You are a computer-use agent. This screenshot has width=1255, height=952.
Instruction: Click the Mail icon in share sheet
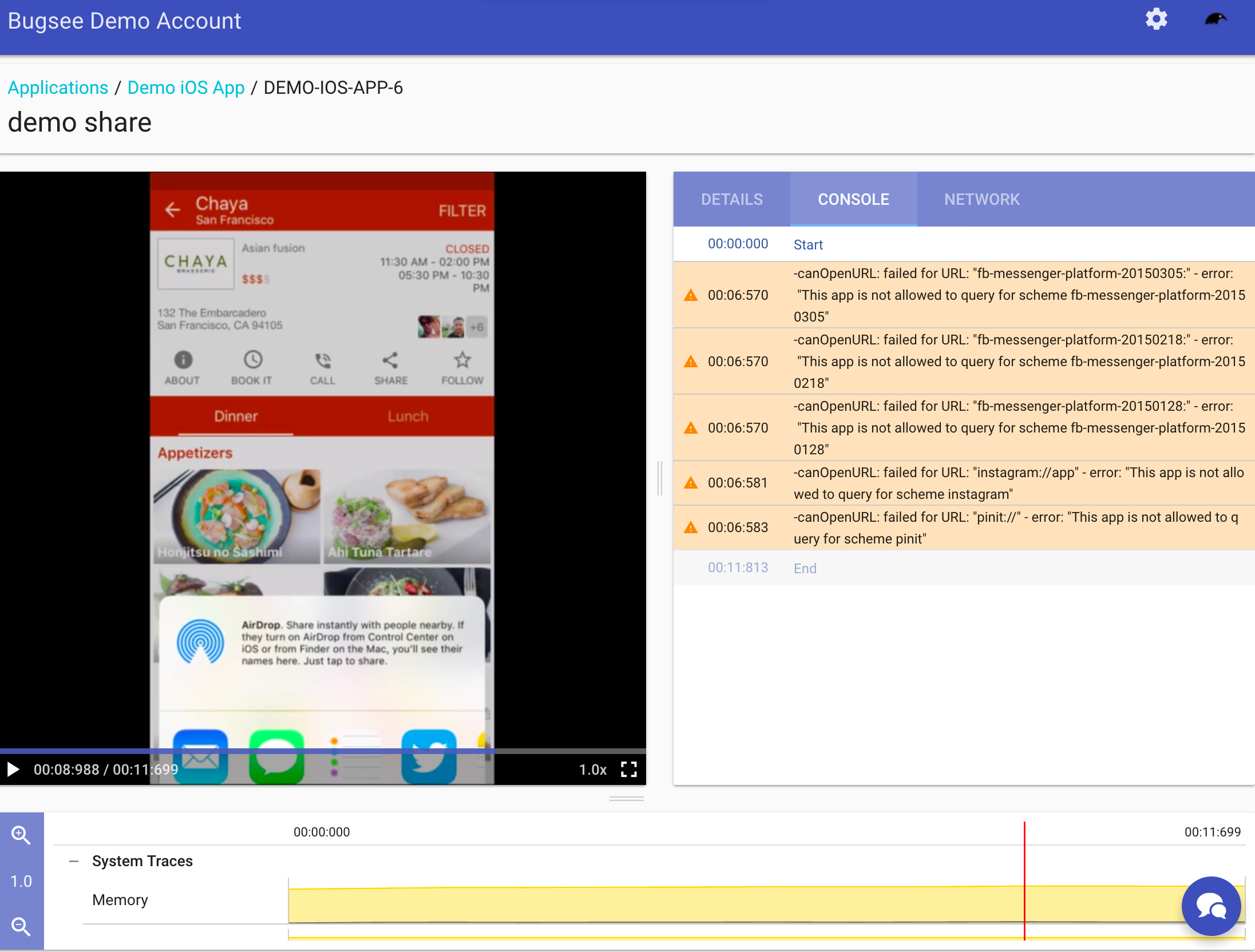200,756
